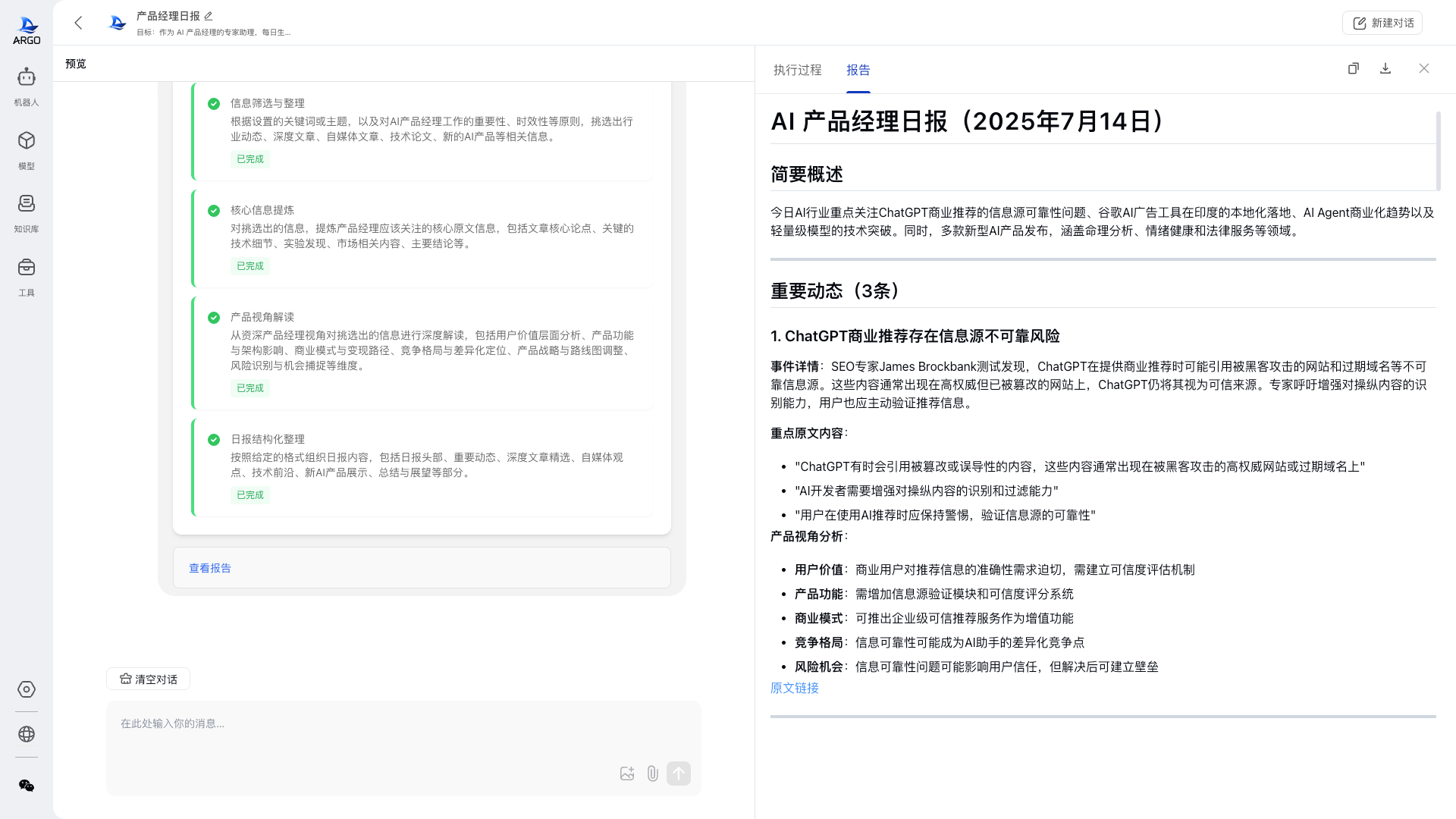Click the 信息筛选与整理 completed check icon

pyautogui.click(x=214, y=104)
